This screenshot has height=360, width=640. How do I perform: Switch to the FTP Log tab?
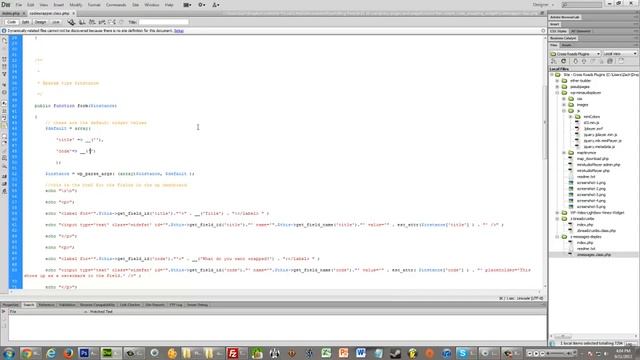[176, 305]
